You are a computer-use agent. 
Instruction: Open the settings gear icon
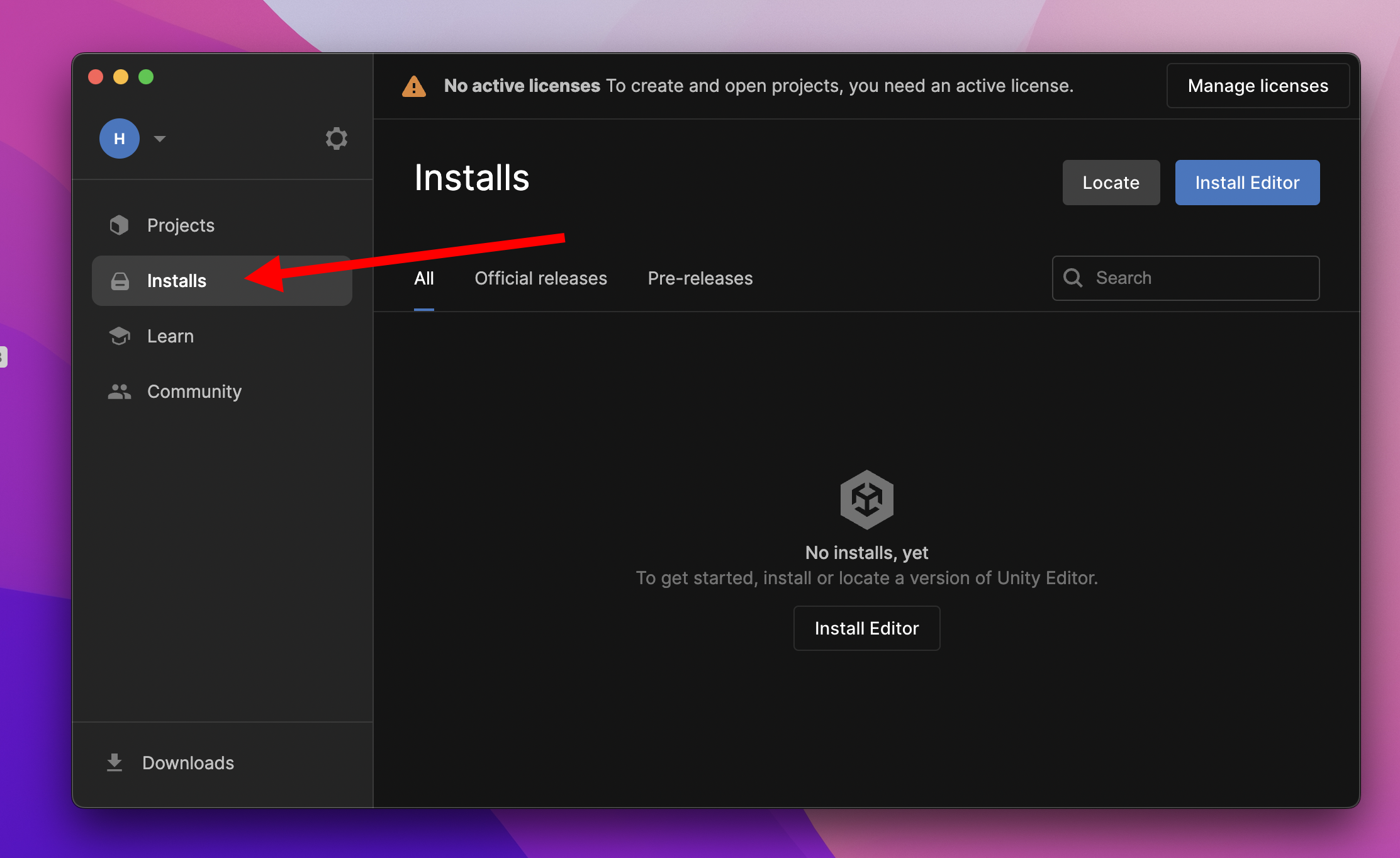tap(336, 138)
